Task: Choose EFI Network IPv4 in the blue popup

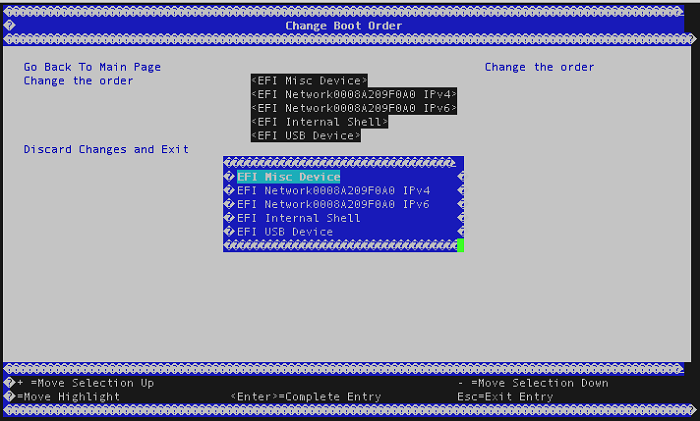Action: [x=333, y=191]
